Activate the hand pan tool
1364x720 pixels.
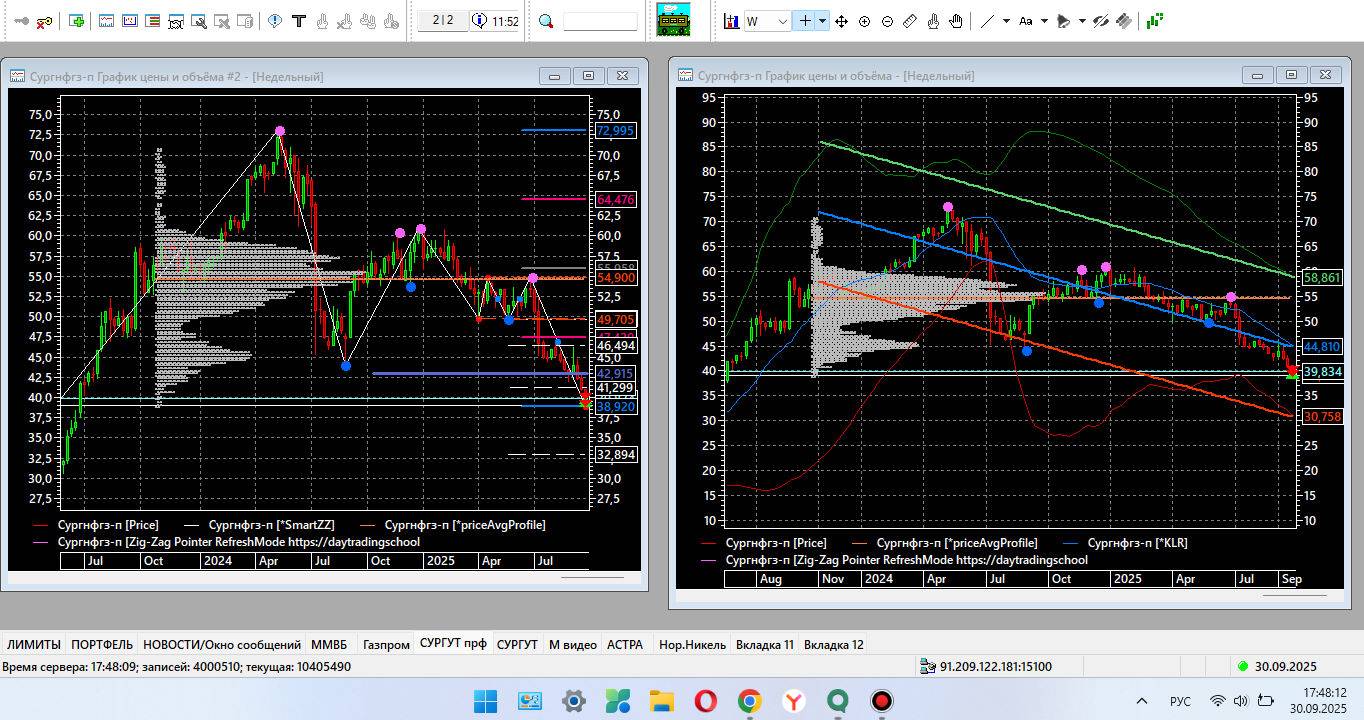tap(956, 21)
